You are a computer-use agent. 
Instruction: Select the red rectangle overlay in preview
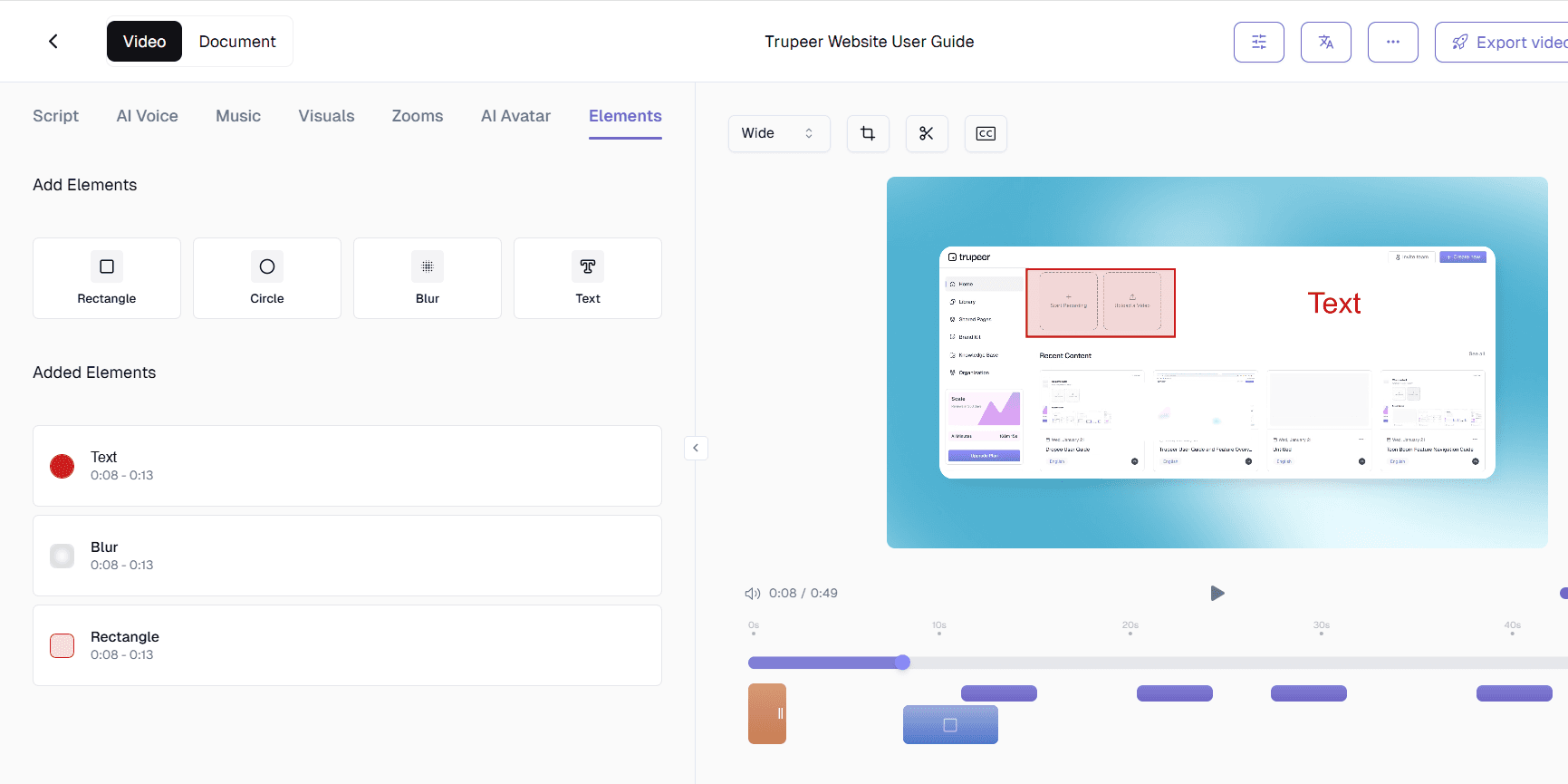tap(1101, 303)
